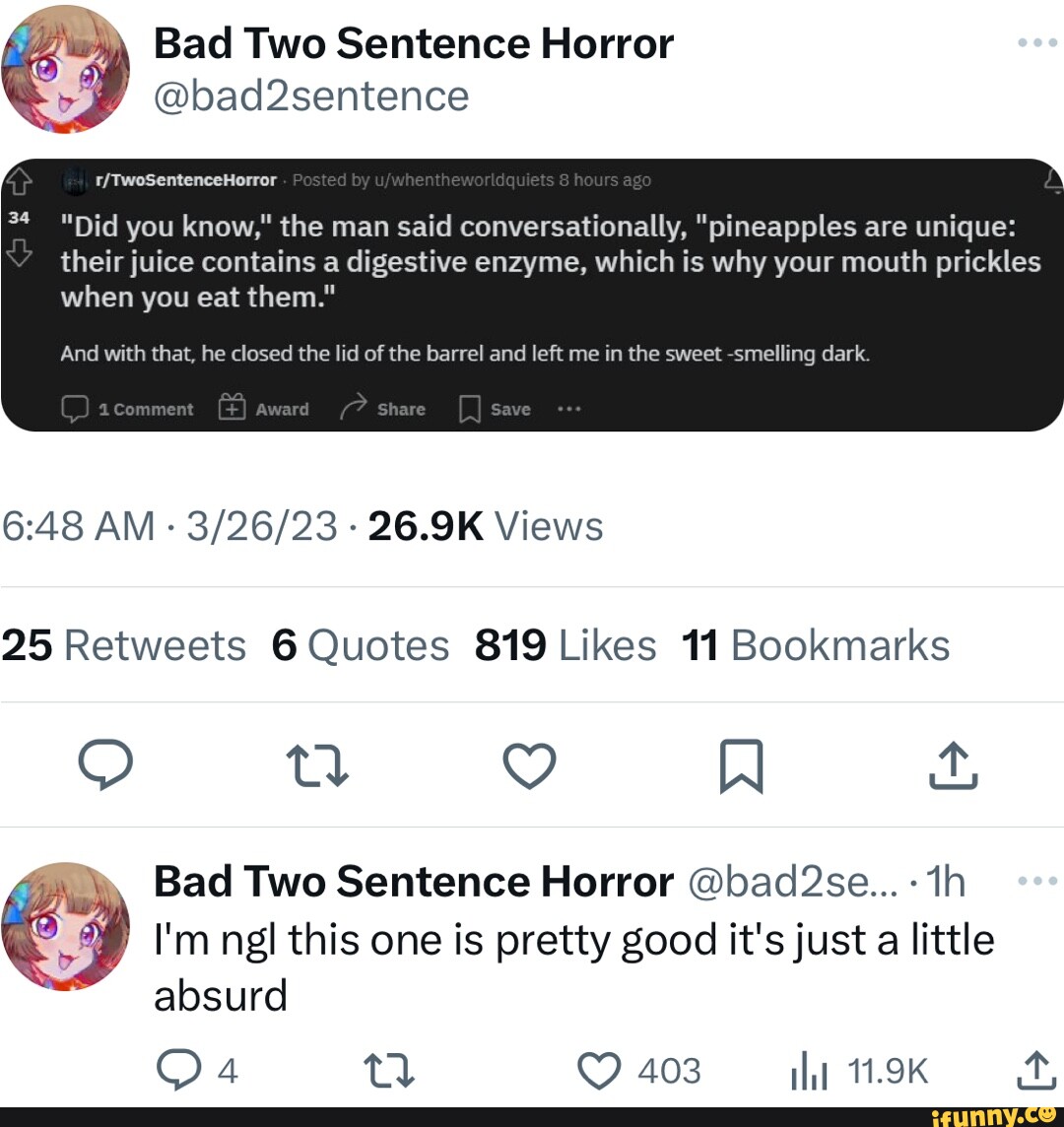1064x1127 pixels.
Task: Visit the @bad2sentence handle link
Action: (x=311, y=97)
